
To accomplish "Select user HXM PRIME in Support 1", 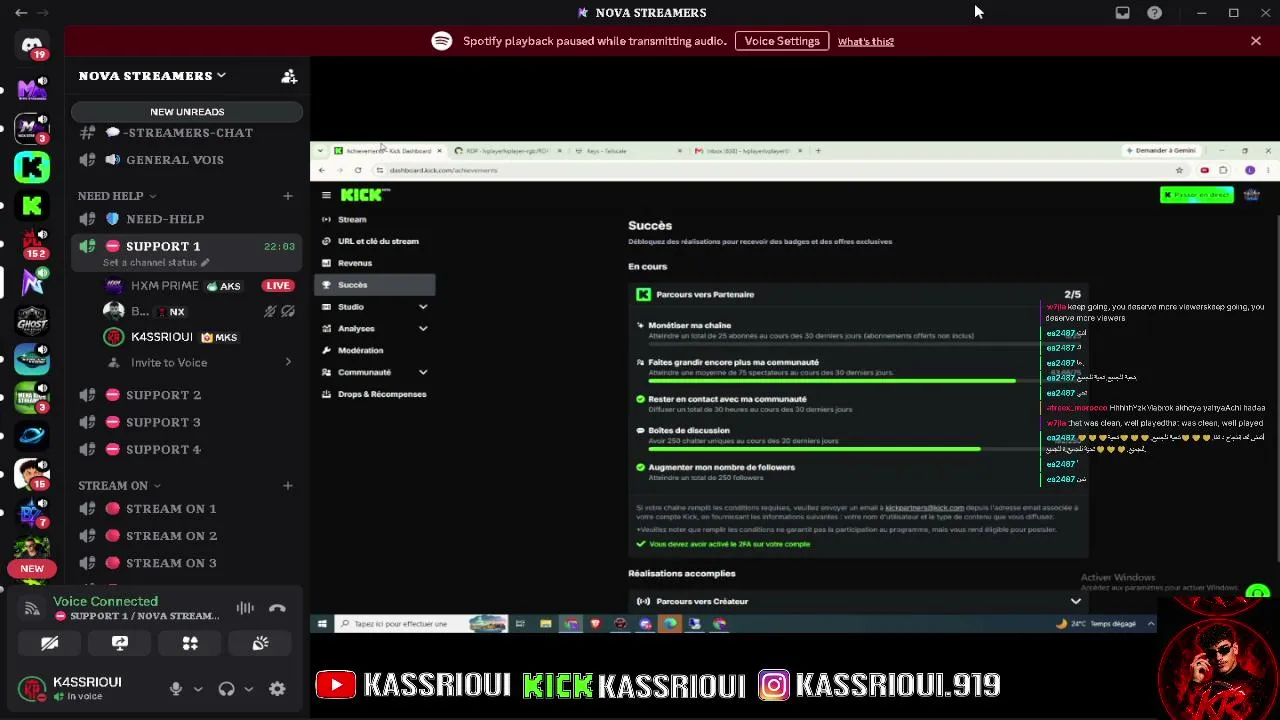I will [186, 286].
